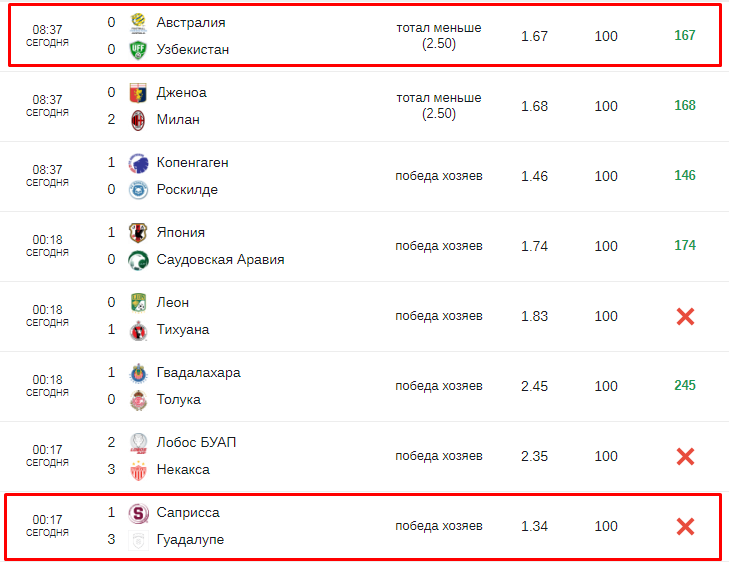Click the Saprissa S logo
729x567 pixels.
coord(138,513)
